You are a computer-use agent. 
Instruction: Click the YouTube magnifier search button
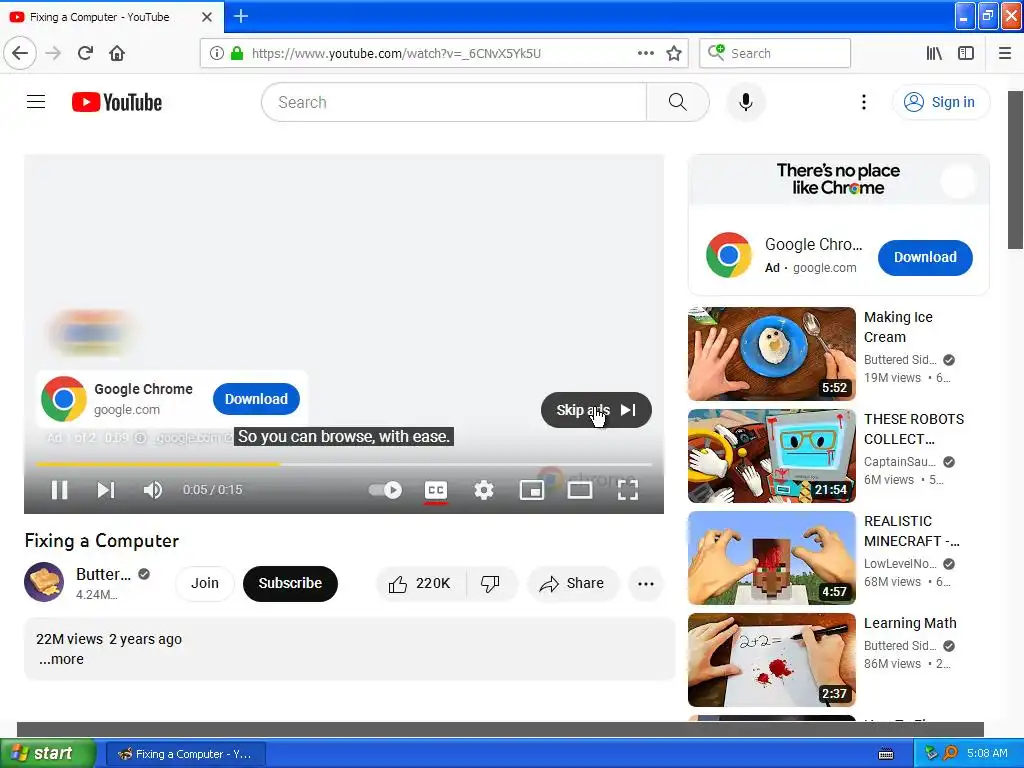[x=677, y=102]
